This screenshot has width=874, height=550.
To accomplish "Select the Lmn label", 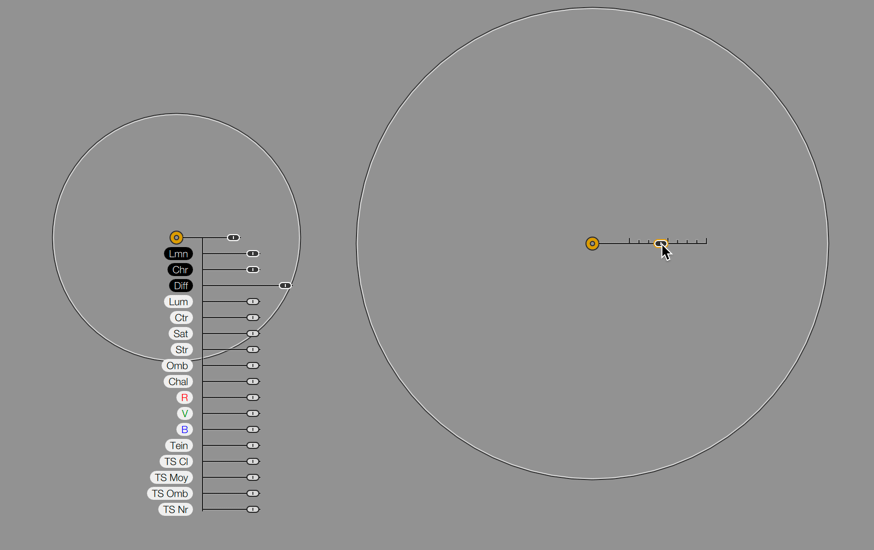I will click(x=178, y=254).
